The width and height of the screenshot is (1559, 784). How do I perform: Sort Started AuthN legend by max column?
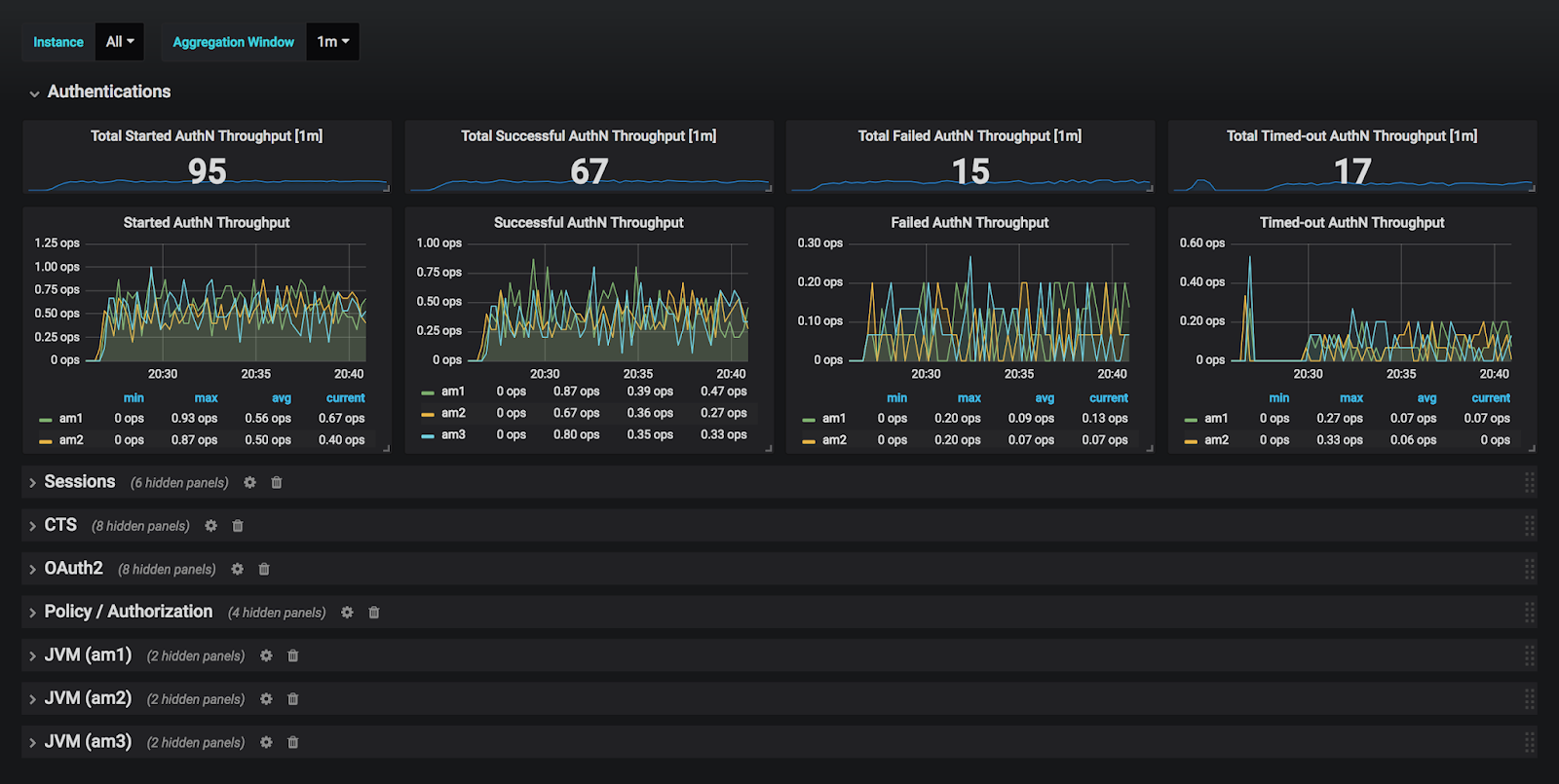point(206,398)
